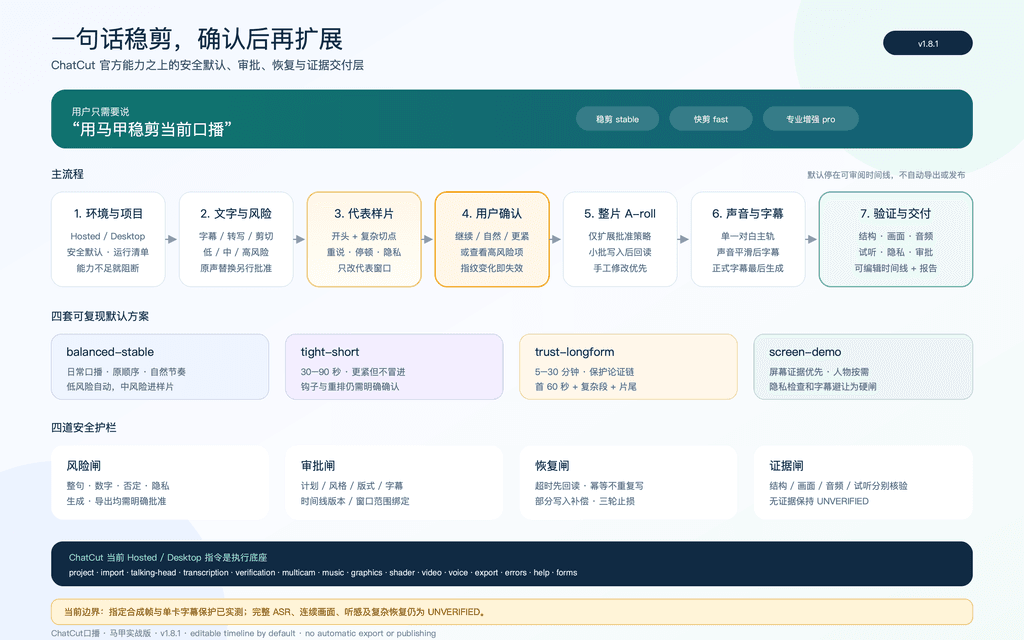Open the 恢复闸 guardrail card

pyautogui.click(x=628, y=482)
